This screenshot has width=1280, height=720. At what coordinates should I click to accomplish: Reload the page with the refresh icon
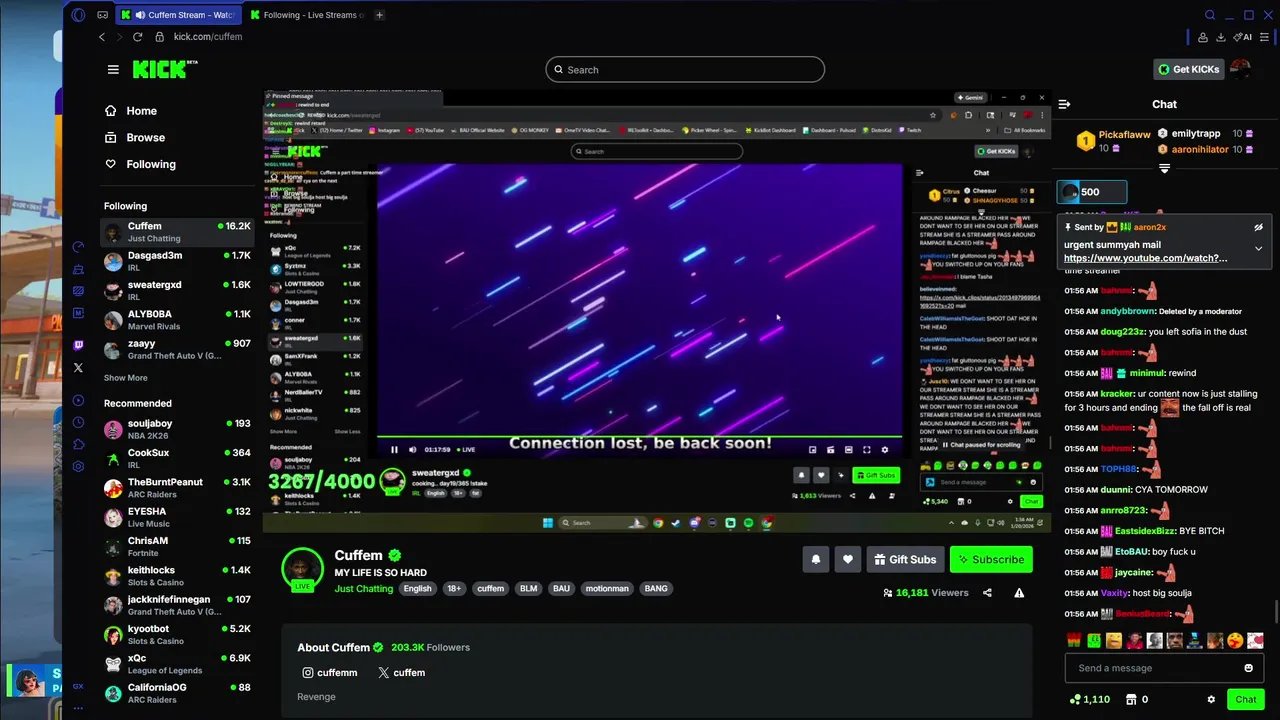[x=138, y=37]
